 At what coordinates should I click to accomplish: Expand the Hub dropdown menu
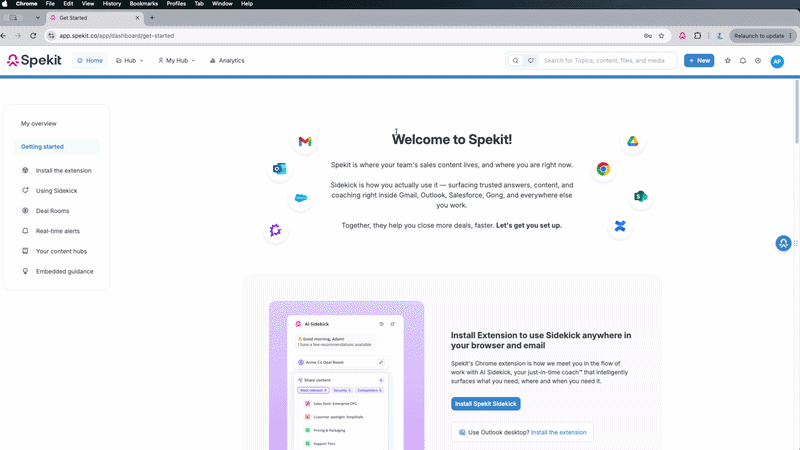point(130,60)
